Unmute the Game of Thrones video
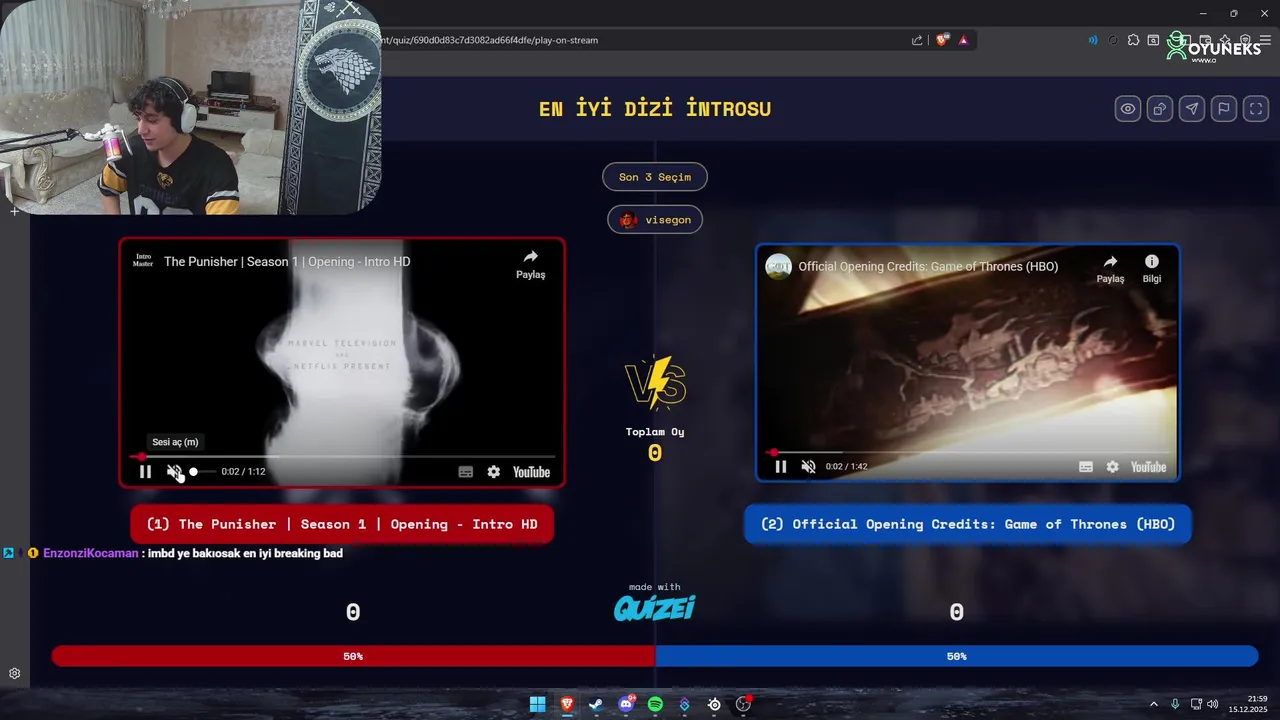The width and height of the screenshot is (1280, 720). (808, 467)
